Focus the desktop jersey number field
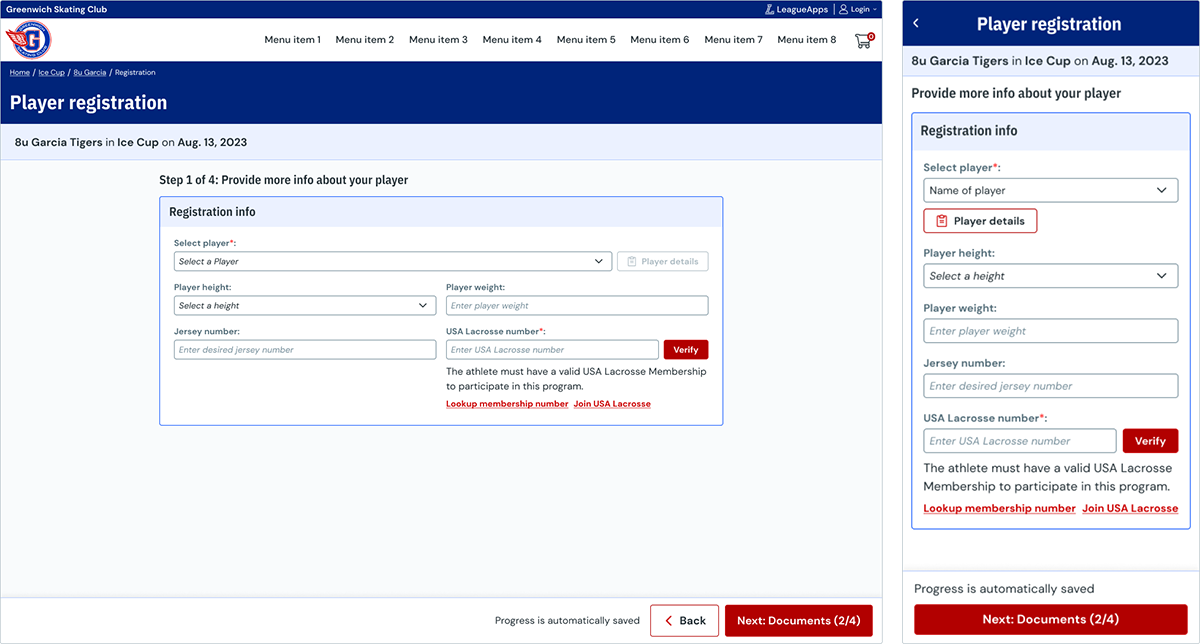 (305, 349)
